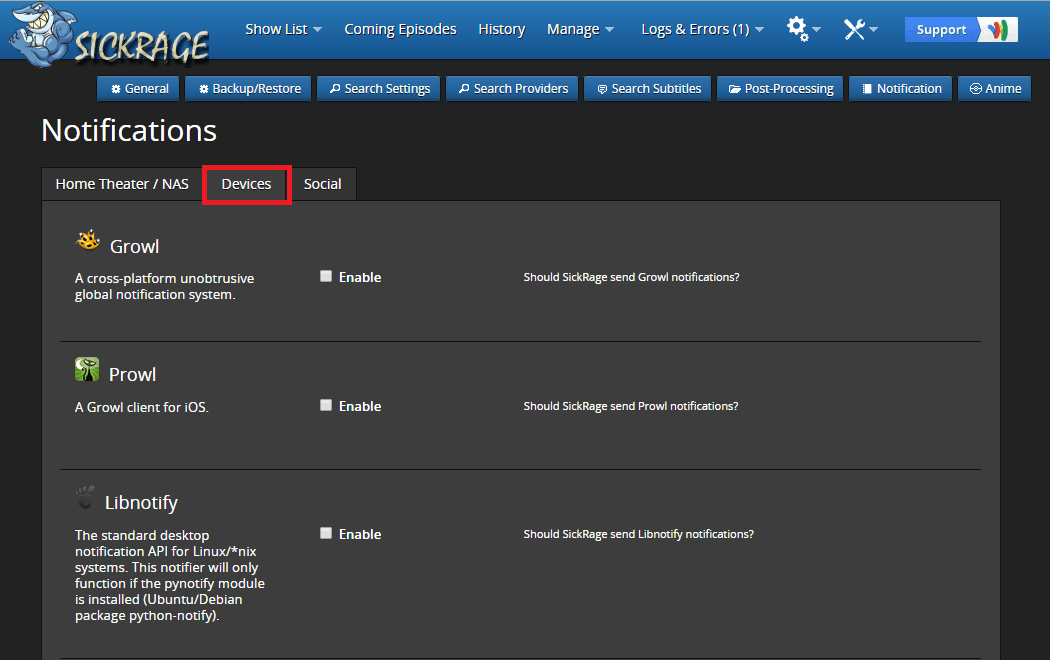
Task: Click the Growl crown icon
Action: [88, 242]
